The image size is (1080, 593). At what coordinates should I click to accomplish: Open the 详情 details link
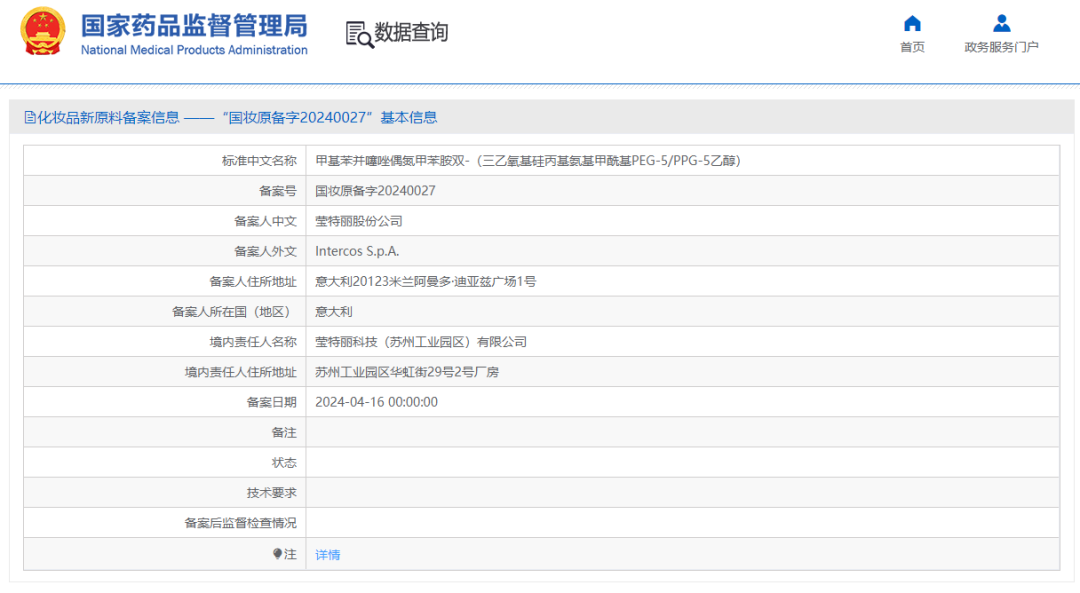coord(328,554)
